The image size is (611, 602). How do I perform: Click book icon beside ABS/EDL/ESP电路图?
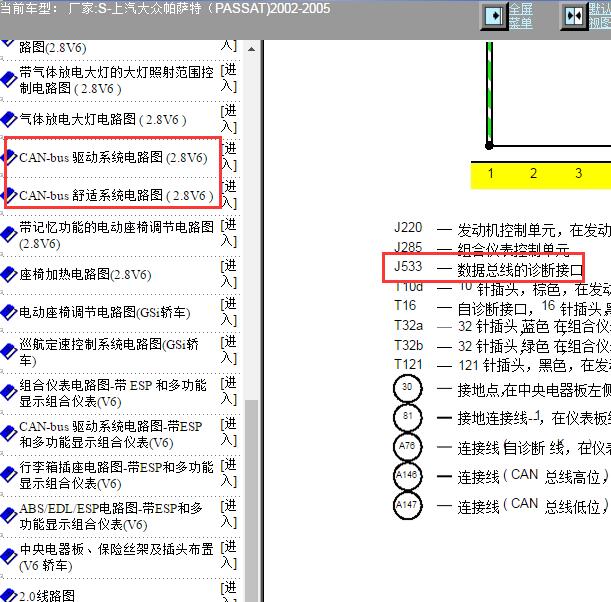point(8,515)
